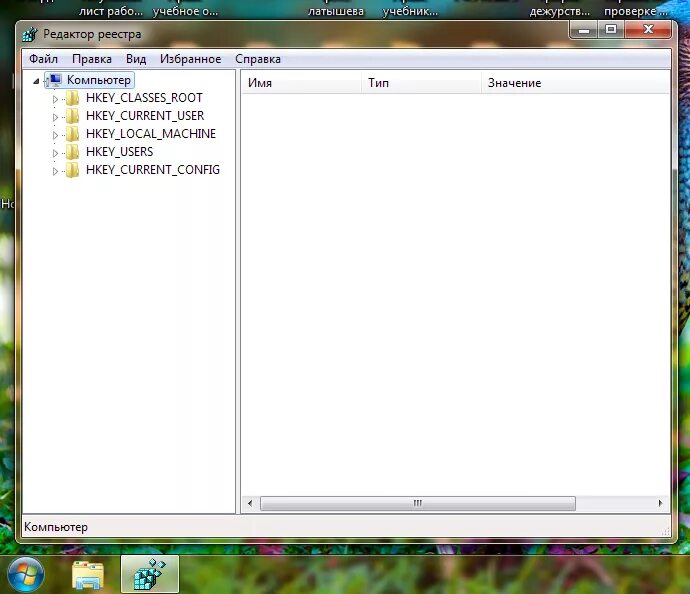Open the Вид menu
The image size is (690, 594).
[x=136, y=59]
